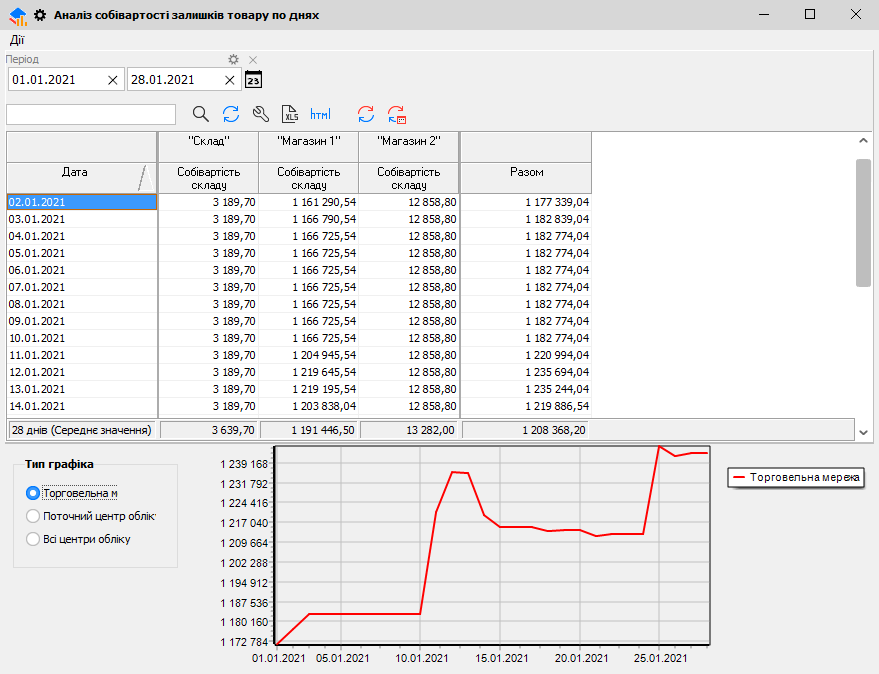The width and height of the screenshot is (879, 674).
Task: Open period settings gear icon
Action: click(x=234, y=60)
